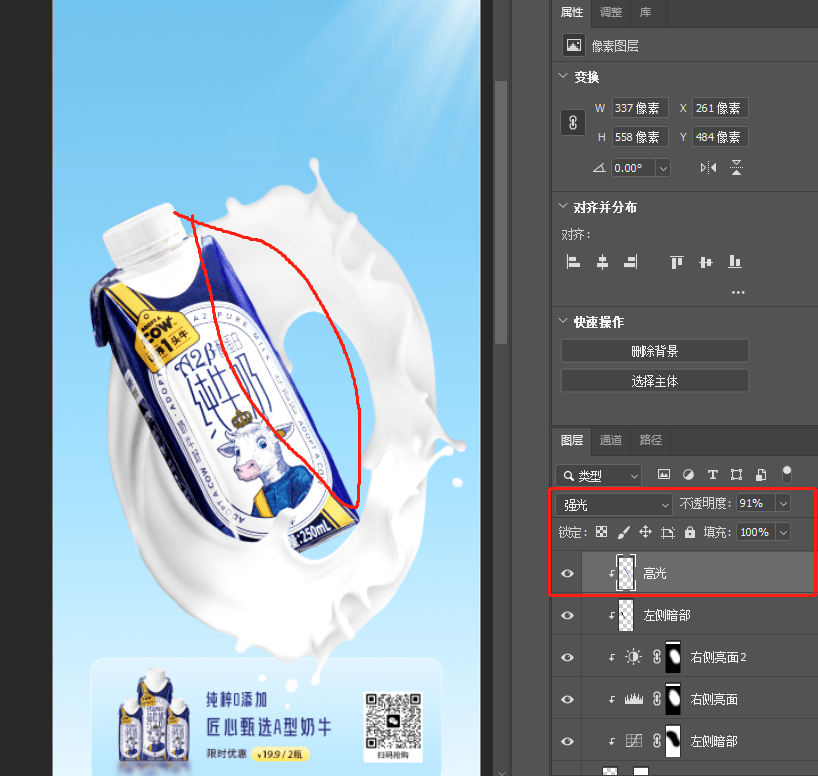
Task: Align bottom edges
Action: (735, 261)
